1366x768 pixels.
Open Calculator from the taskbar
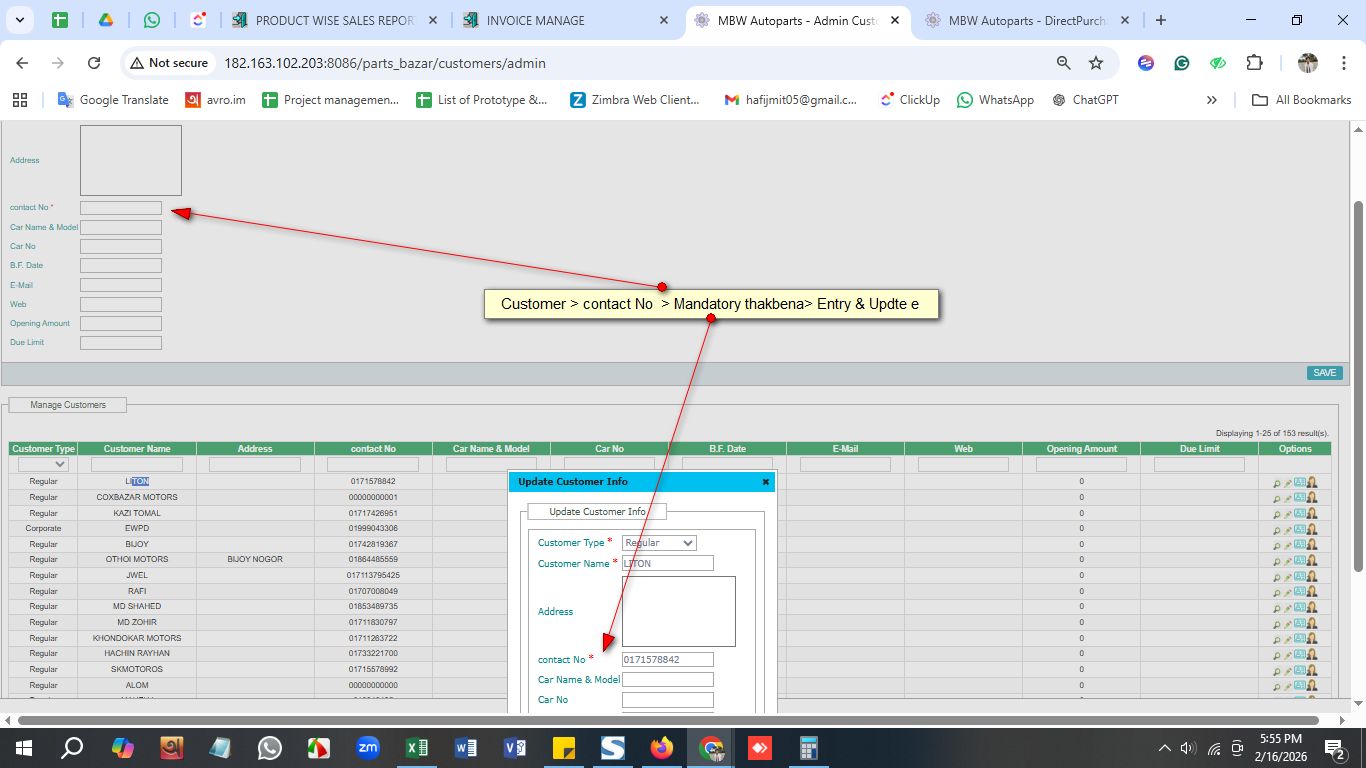tap(809, 748)
